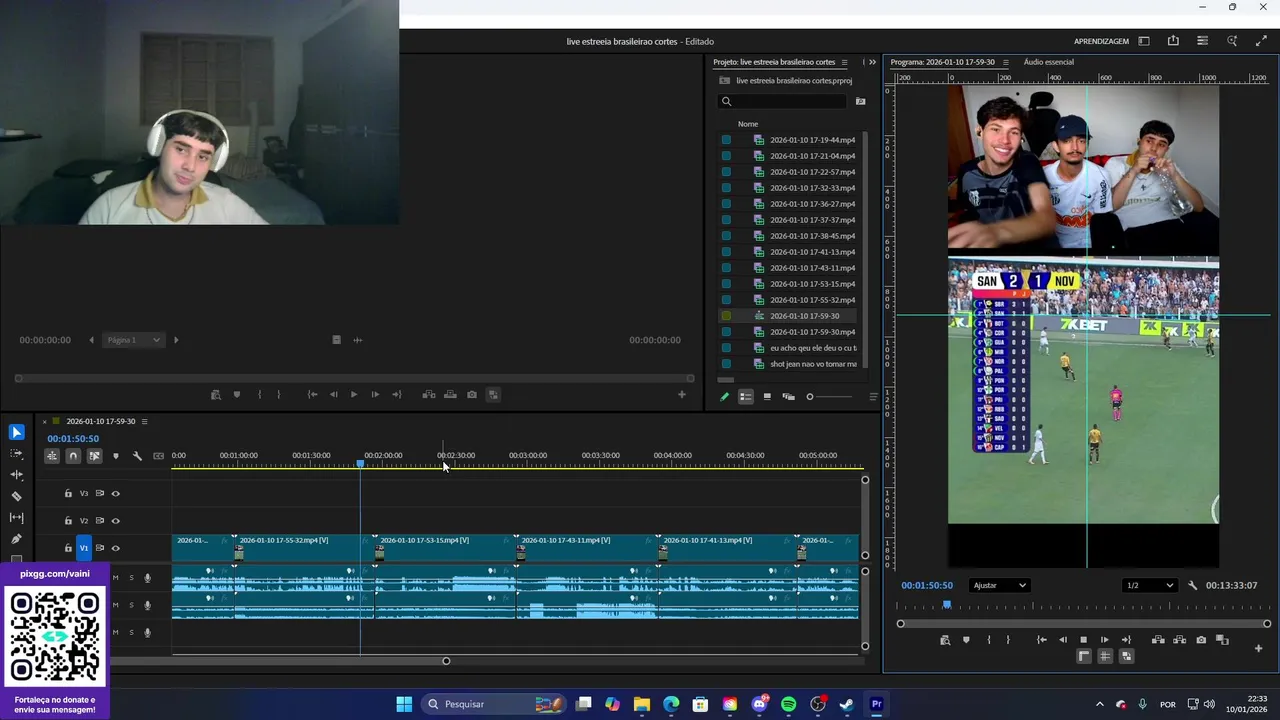Screen dimensions: 1280x720
Task: Click the Program monitor zoom scroll bar
Action: click(x=1083, y=624)
